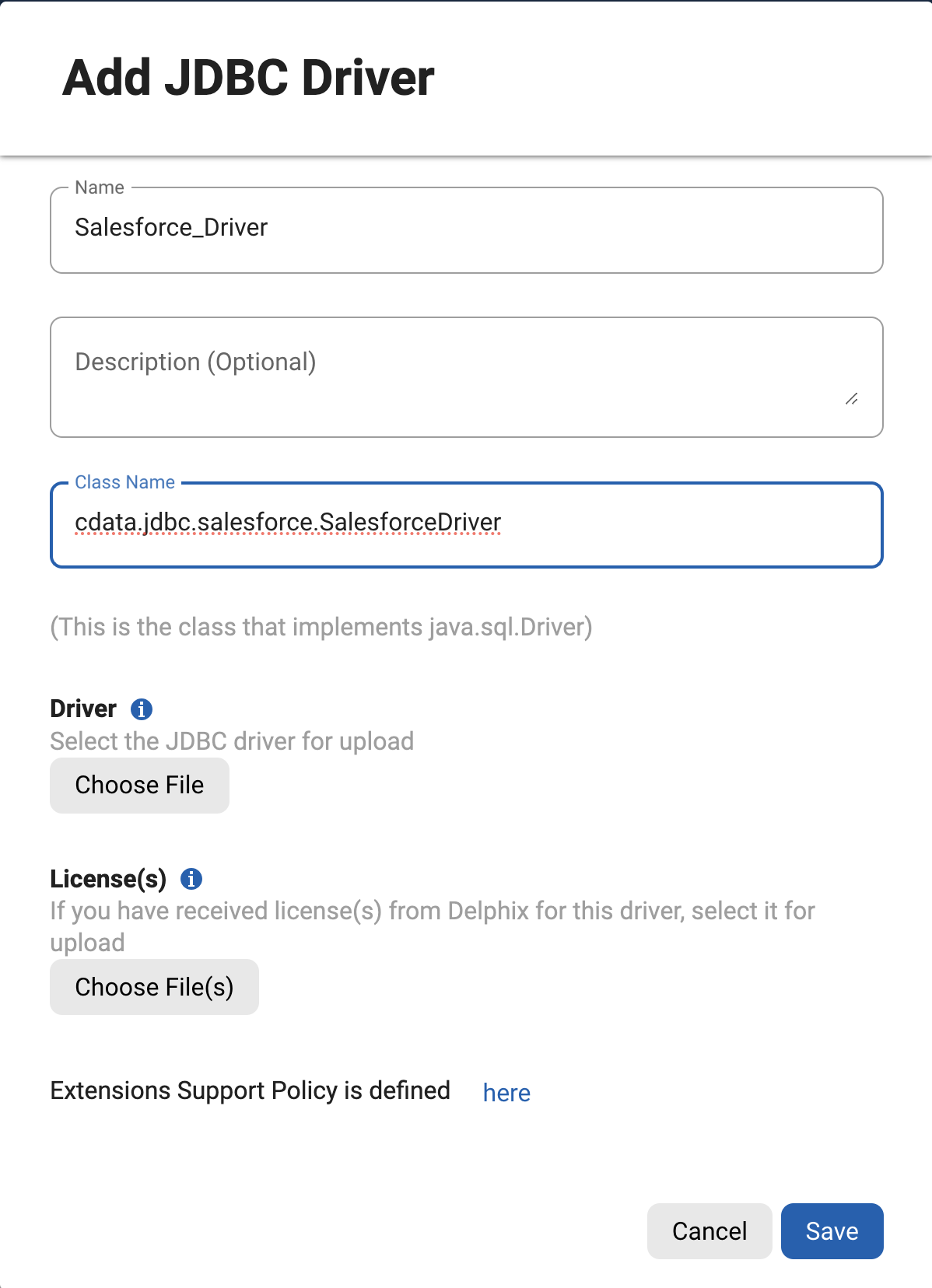932x1288 pixels.
Task: Follow the 'here' support policy link
Action: (x=506, y=1093)
